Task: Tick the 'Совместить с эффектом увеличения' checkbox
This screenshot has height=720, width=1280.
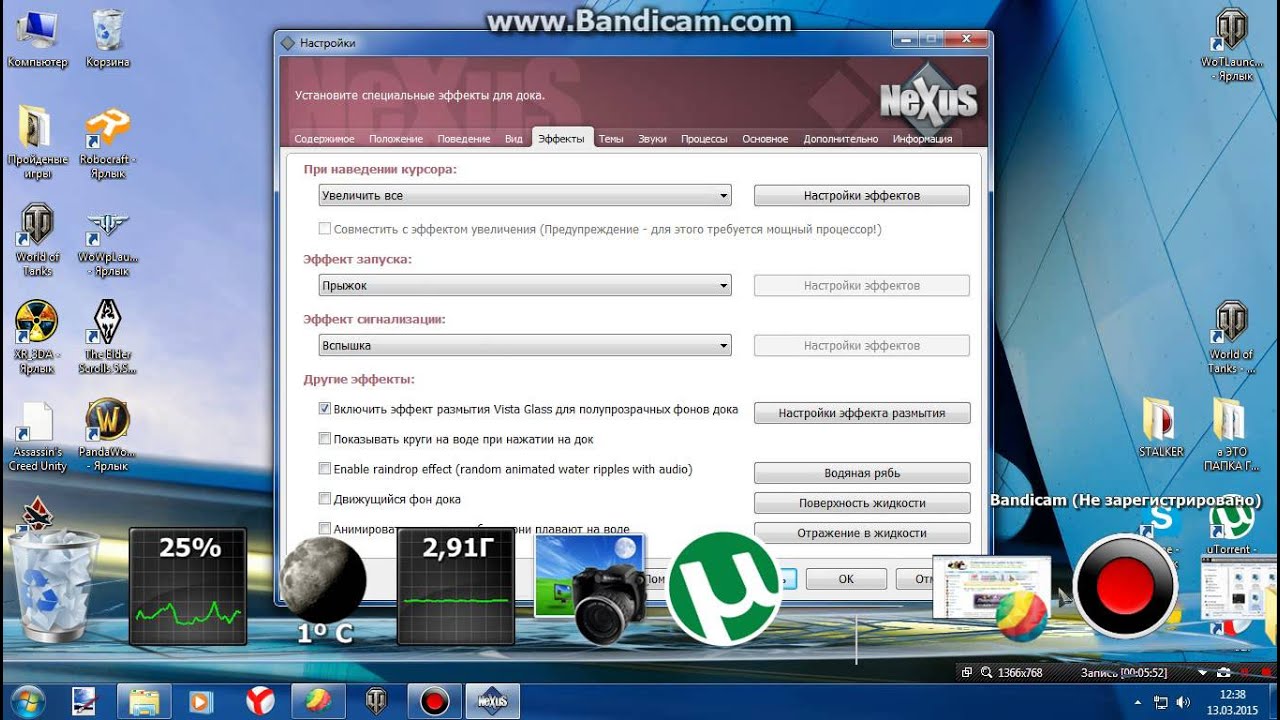Action: tap(324, 229)
